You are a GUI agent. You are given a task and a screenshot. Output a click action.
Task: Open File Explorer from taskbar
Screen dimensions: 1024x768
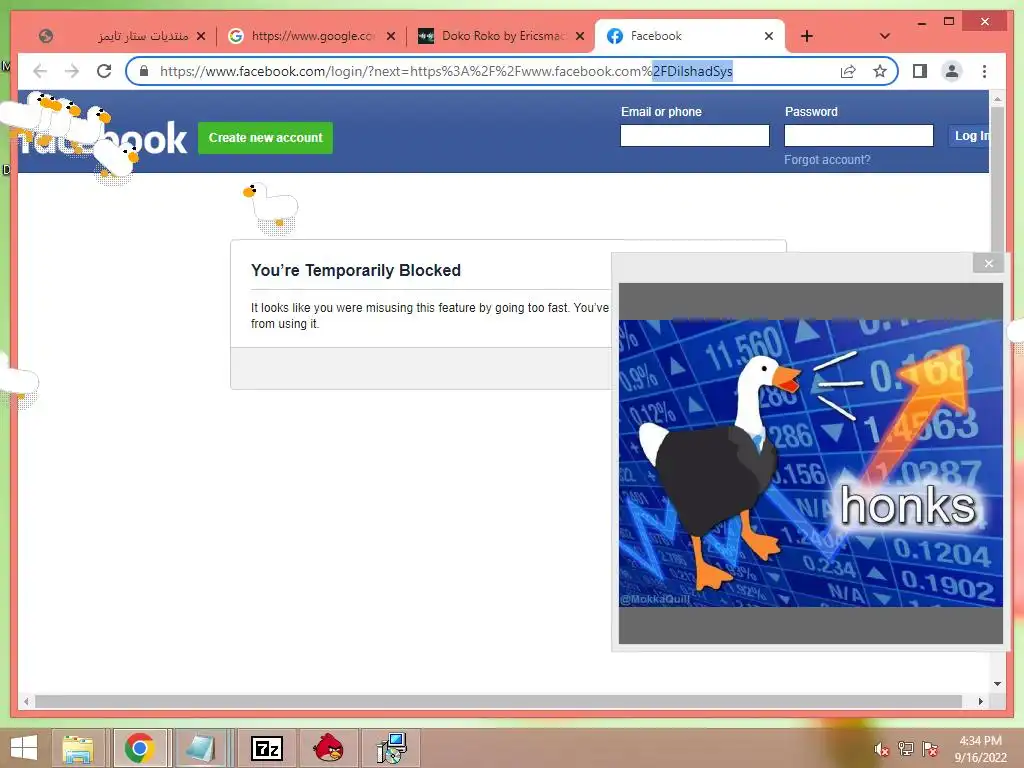[78, 748]
